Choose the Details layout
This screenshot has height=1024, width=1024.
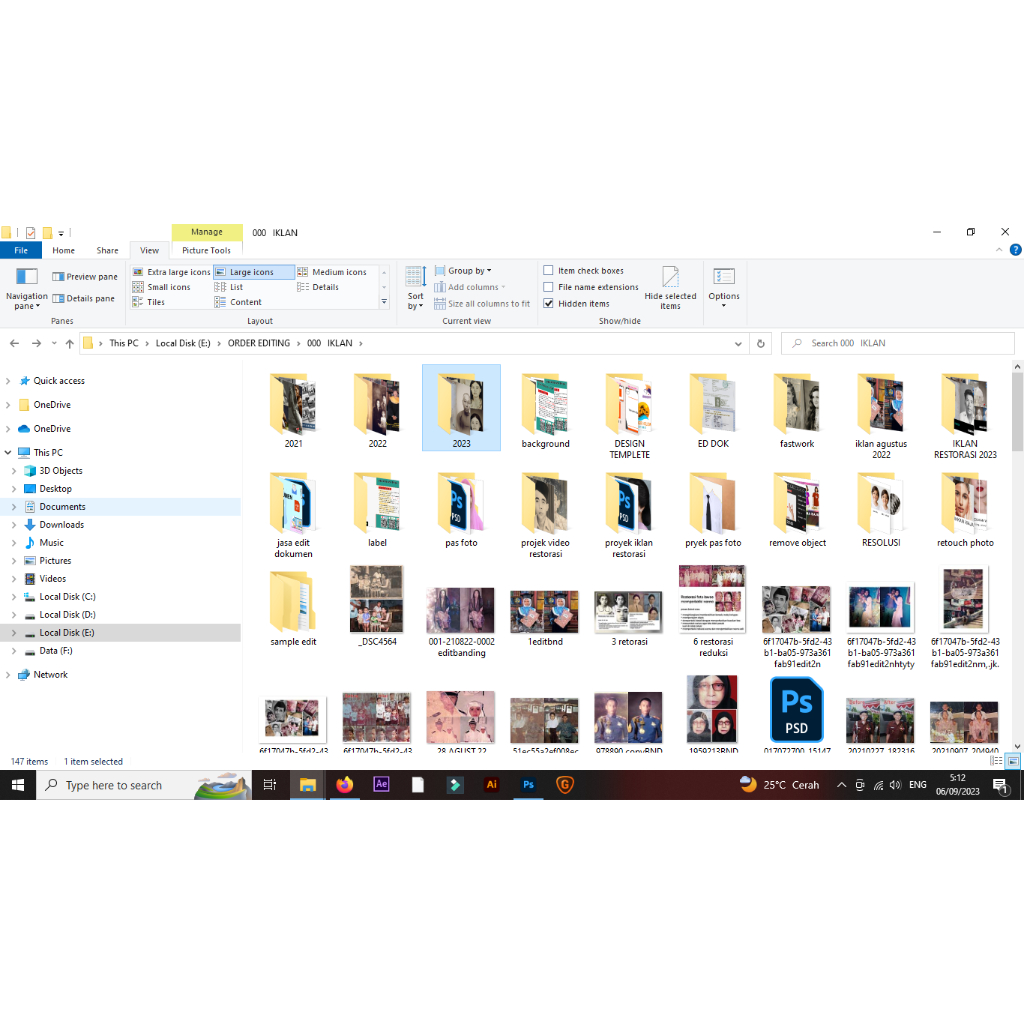point(318,287)
